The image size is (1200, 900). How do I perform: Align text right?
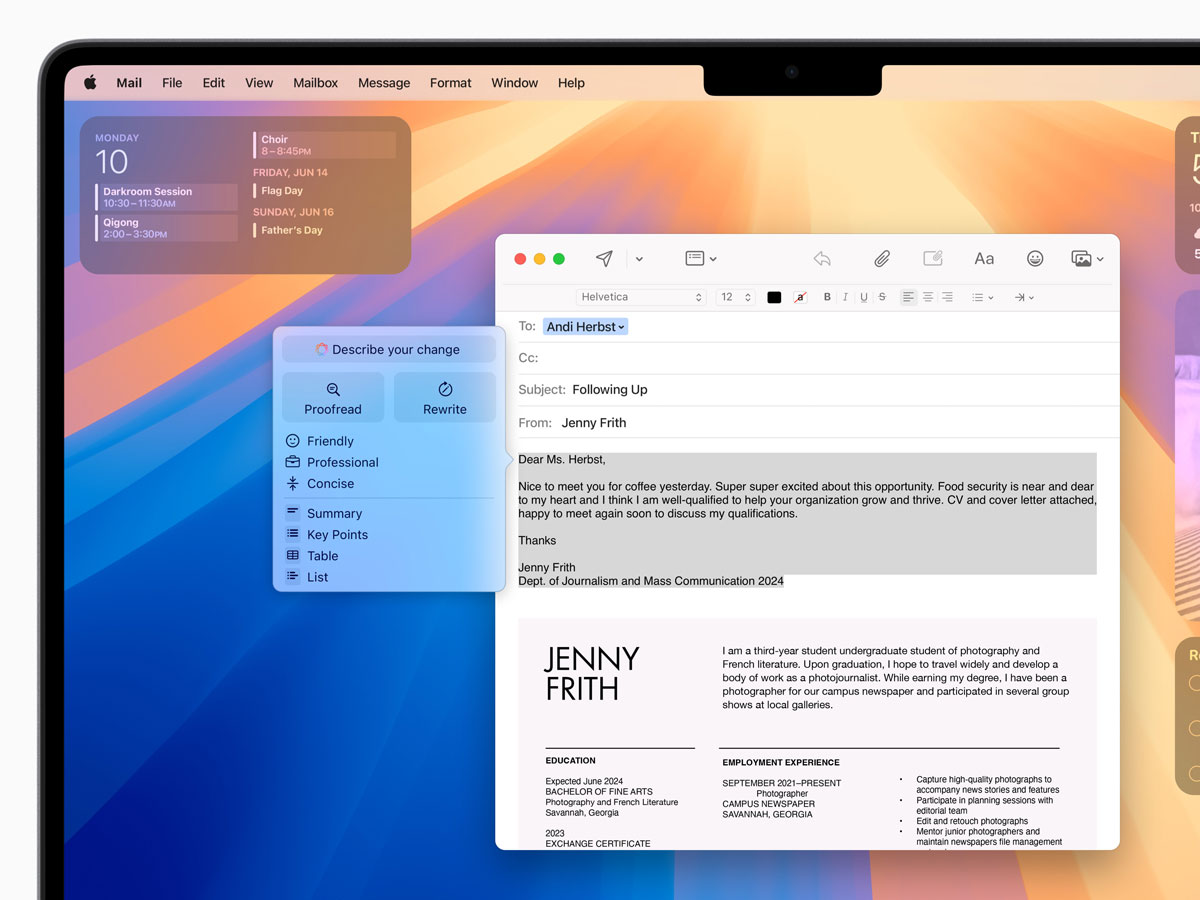[947, 297]
